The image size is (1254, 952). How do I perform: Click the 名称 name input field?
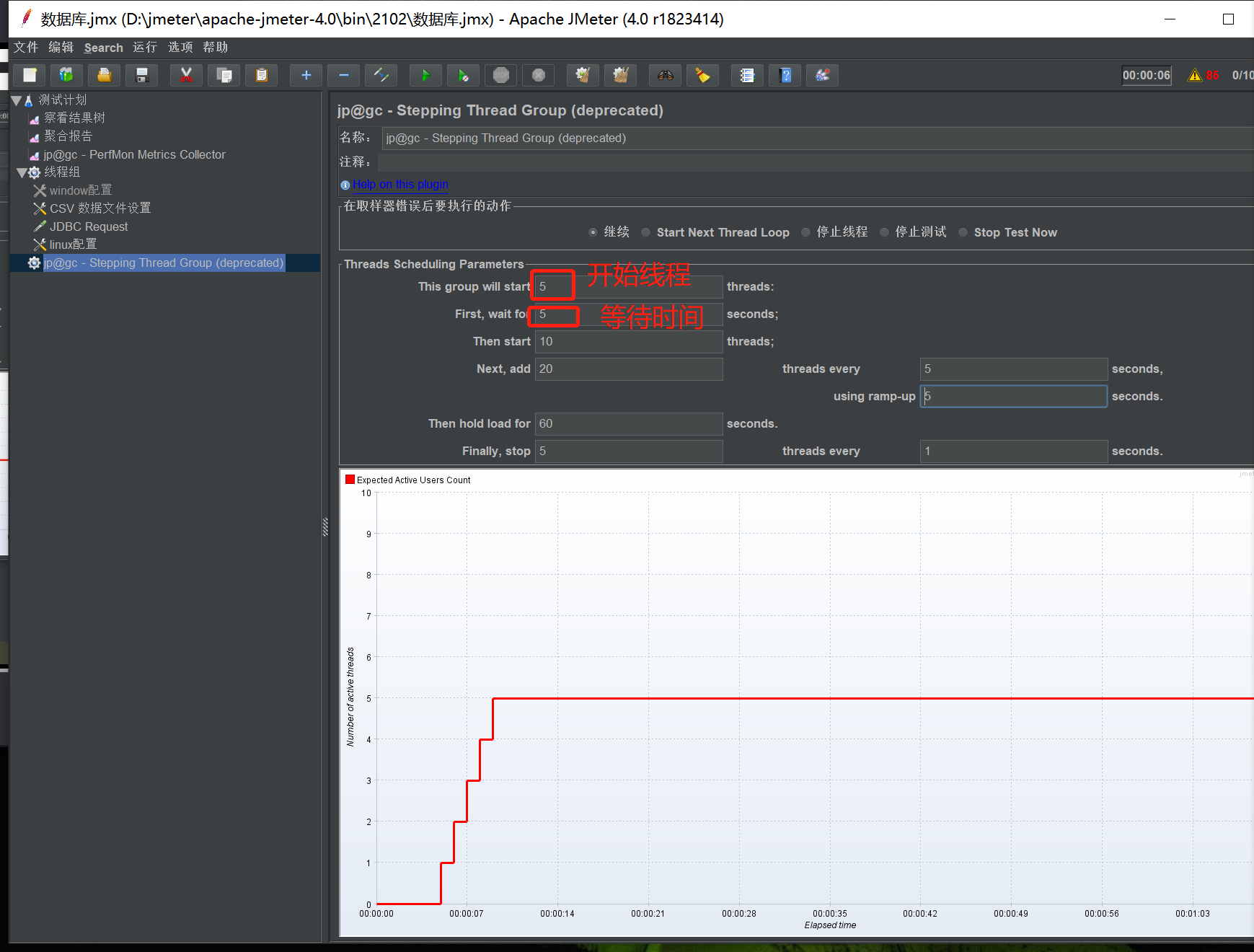(818, 138)
